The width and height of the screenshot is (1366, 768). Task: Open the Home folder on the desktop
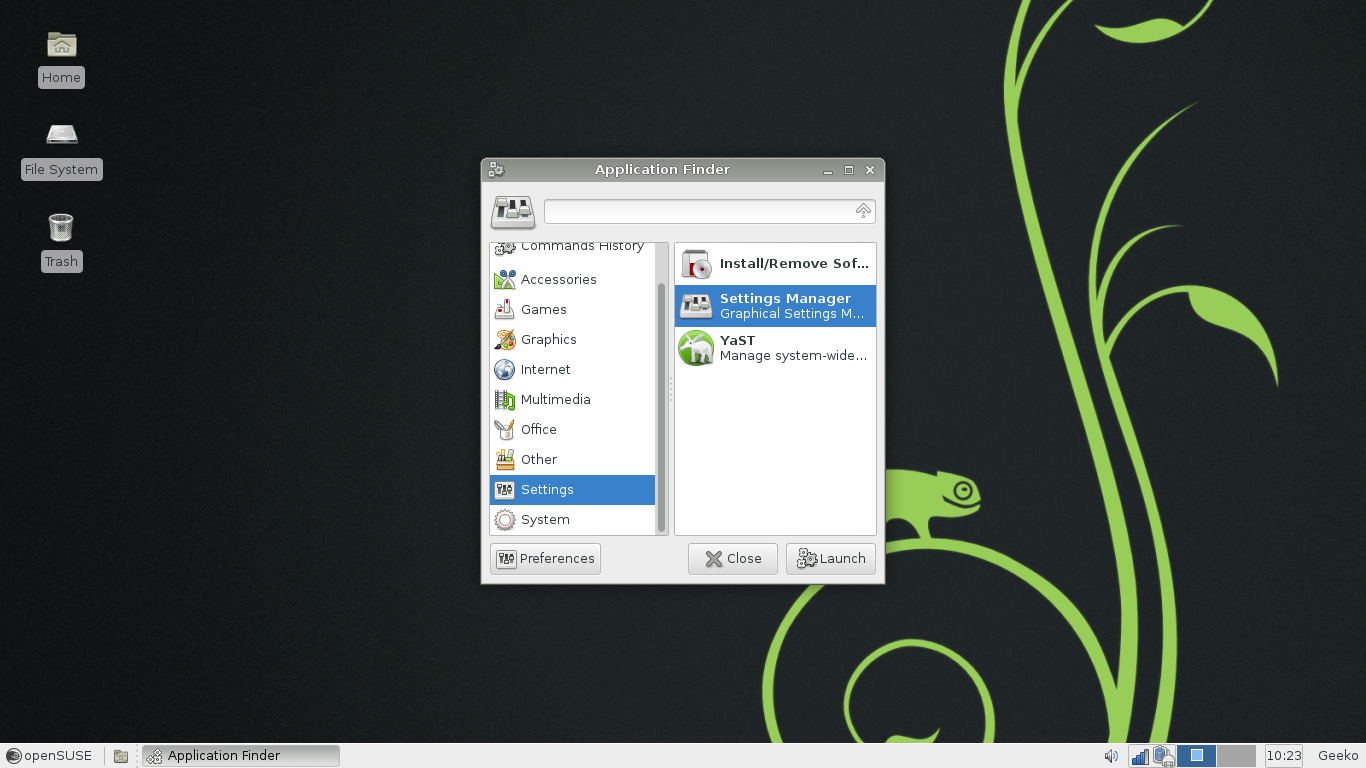pos(61,55)
